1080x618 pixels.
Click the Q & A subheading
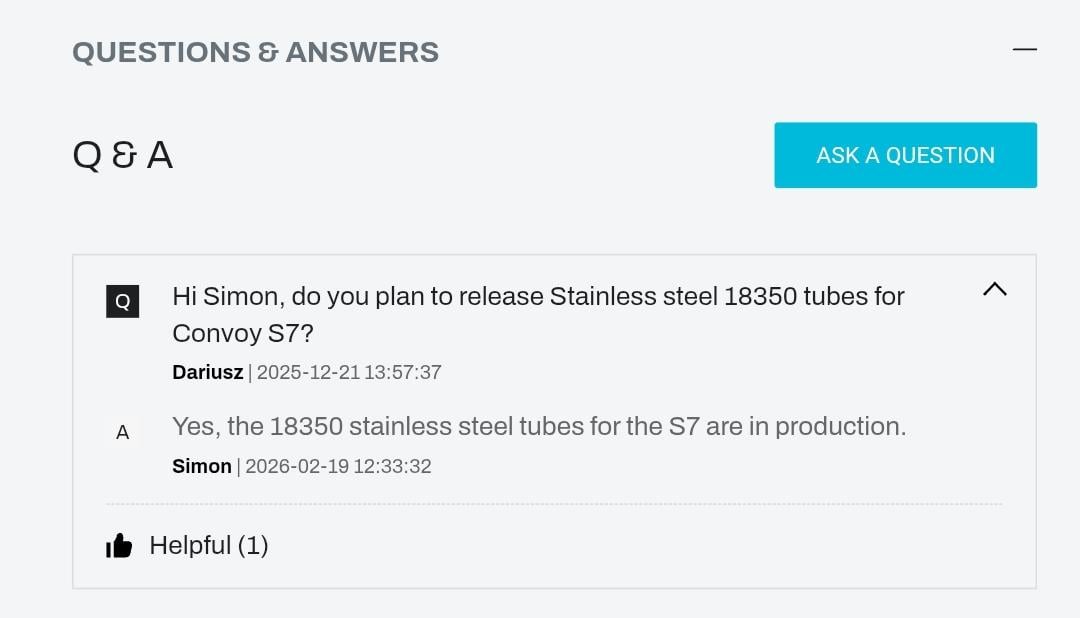122,155
